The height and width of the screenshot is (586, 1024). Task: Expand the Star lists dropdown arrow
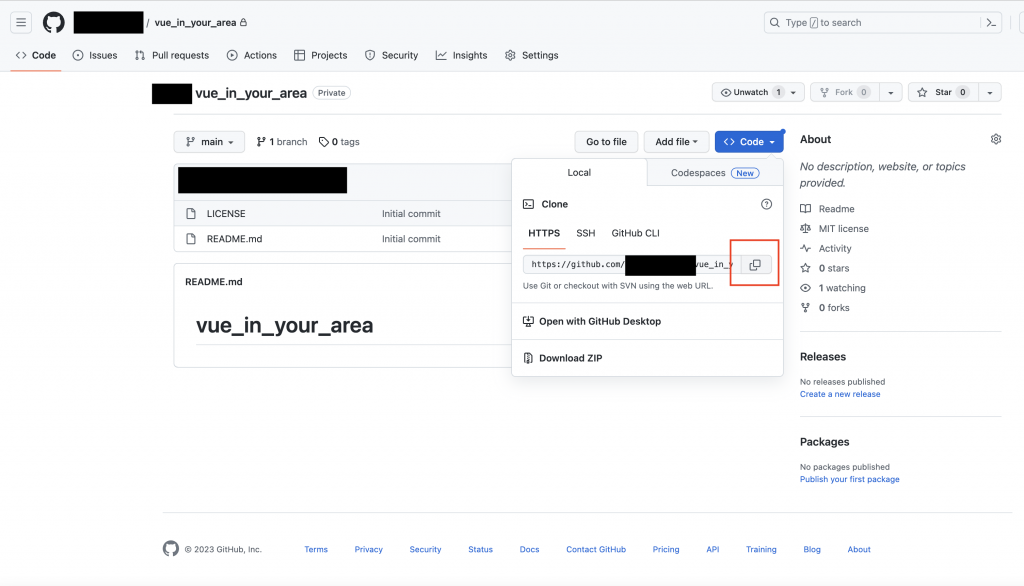990,93
